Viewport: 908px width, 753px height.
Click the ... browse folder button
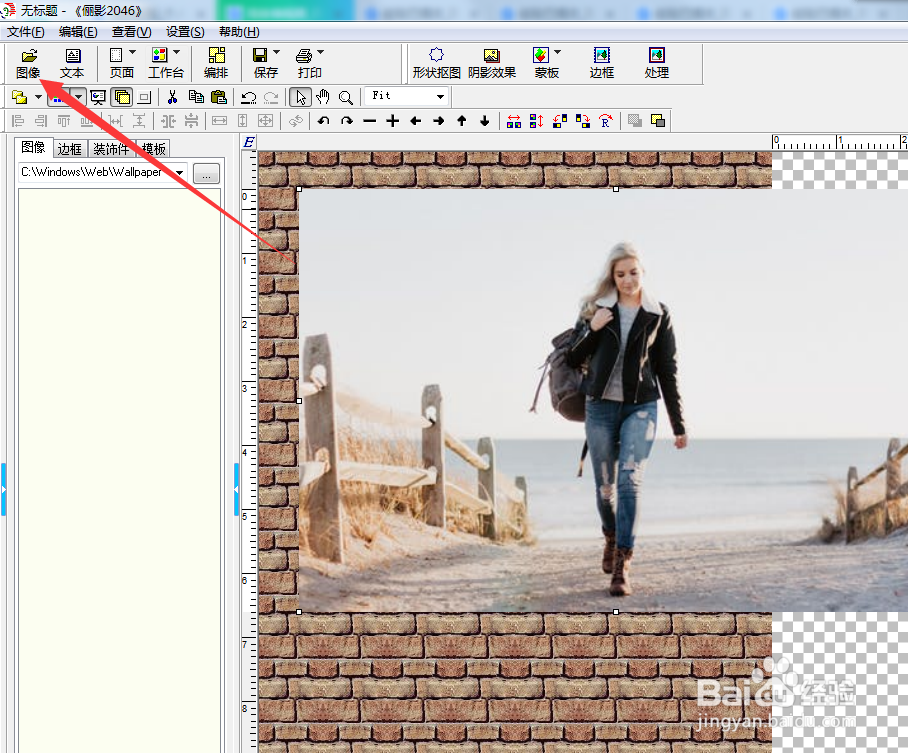pyautogui.click(x=206, y=173)
